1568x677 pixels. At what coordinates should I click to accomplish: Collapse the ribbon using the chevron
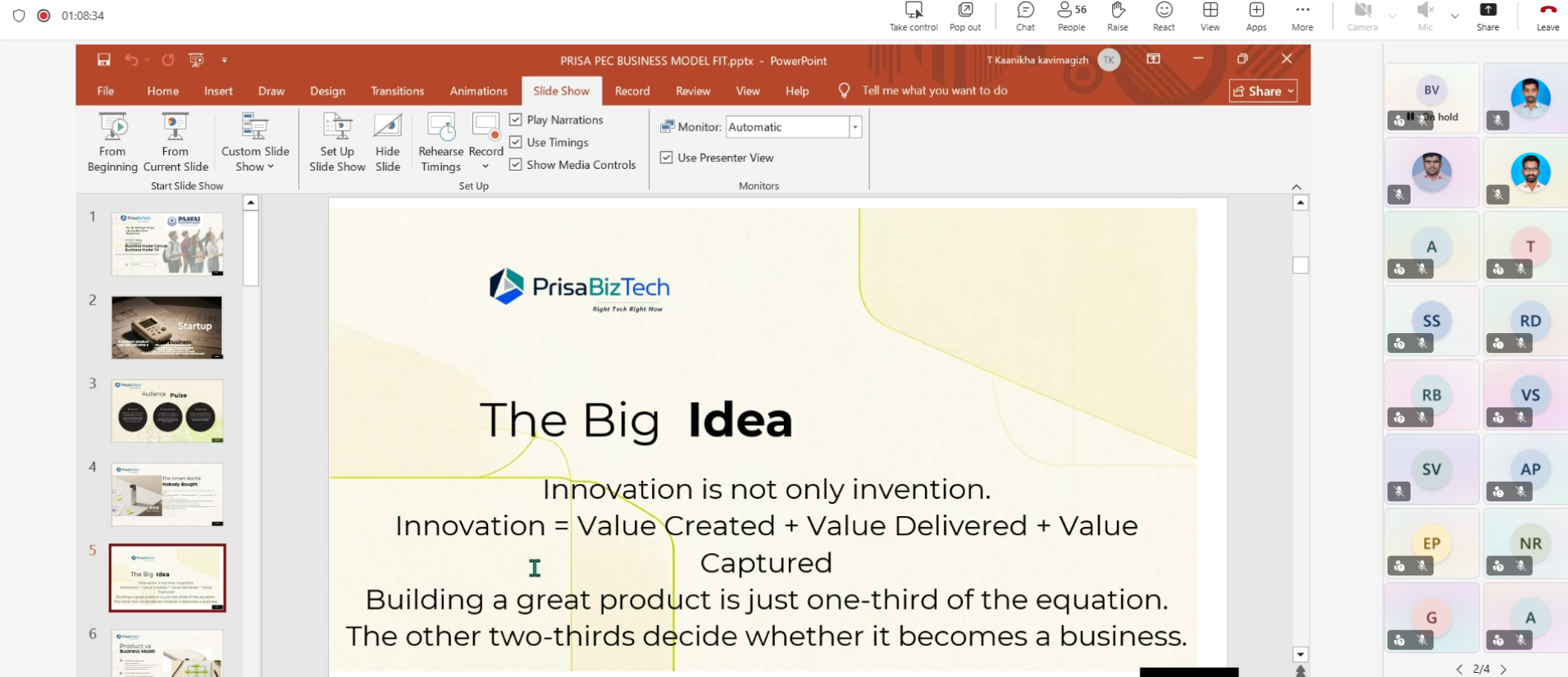pyautogui.click(x=1297, y=187)
